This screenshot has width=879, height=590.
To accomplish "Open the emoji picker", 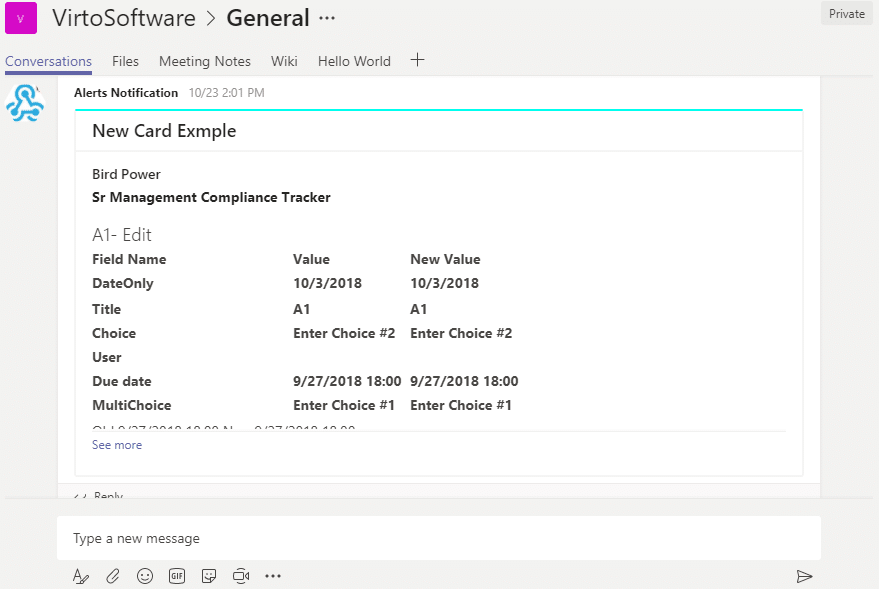I will click(x=145, y=576).
